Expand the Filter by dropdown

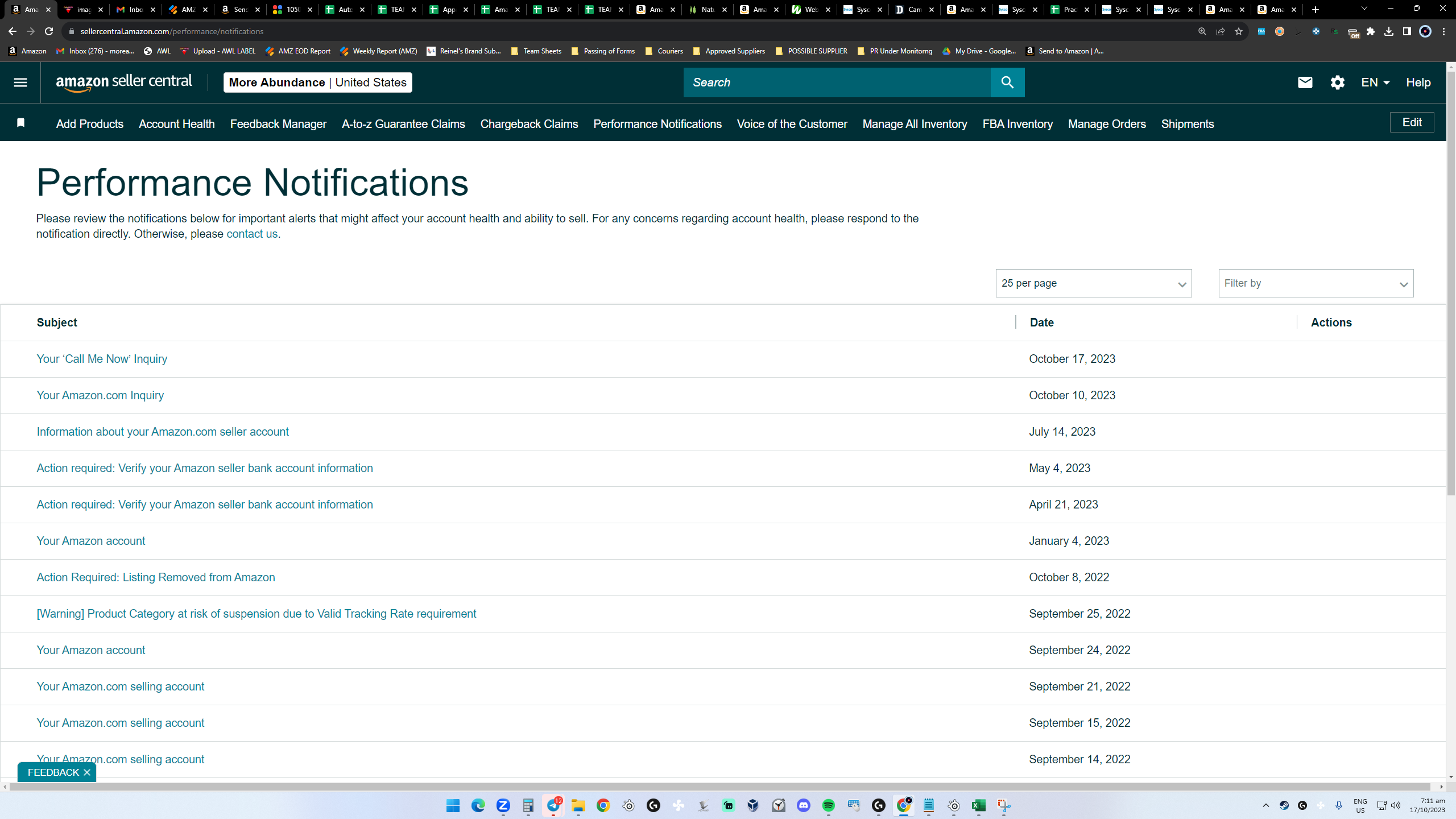click(x=1316, y=283)
